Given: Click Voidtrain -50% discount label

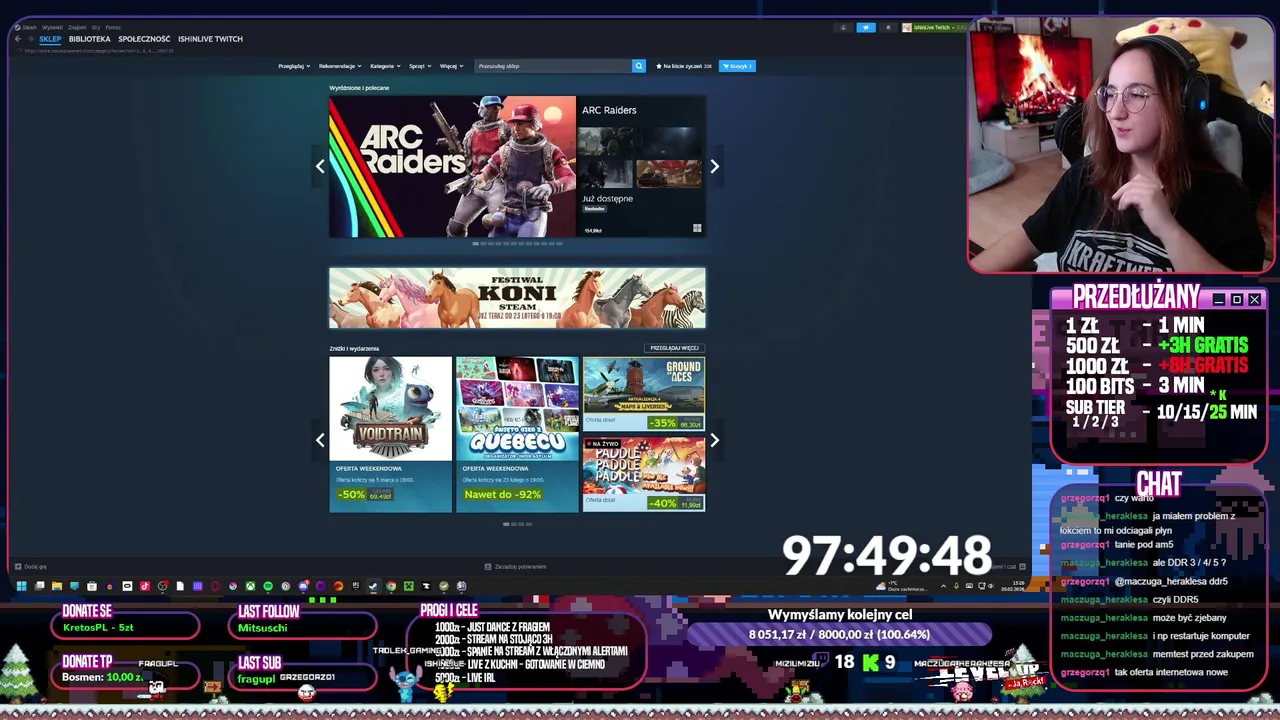Looking at the screenshot, I should (x=351, y=494).
